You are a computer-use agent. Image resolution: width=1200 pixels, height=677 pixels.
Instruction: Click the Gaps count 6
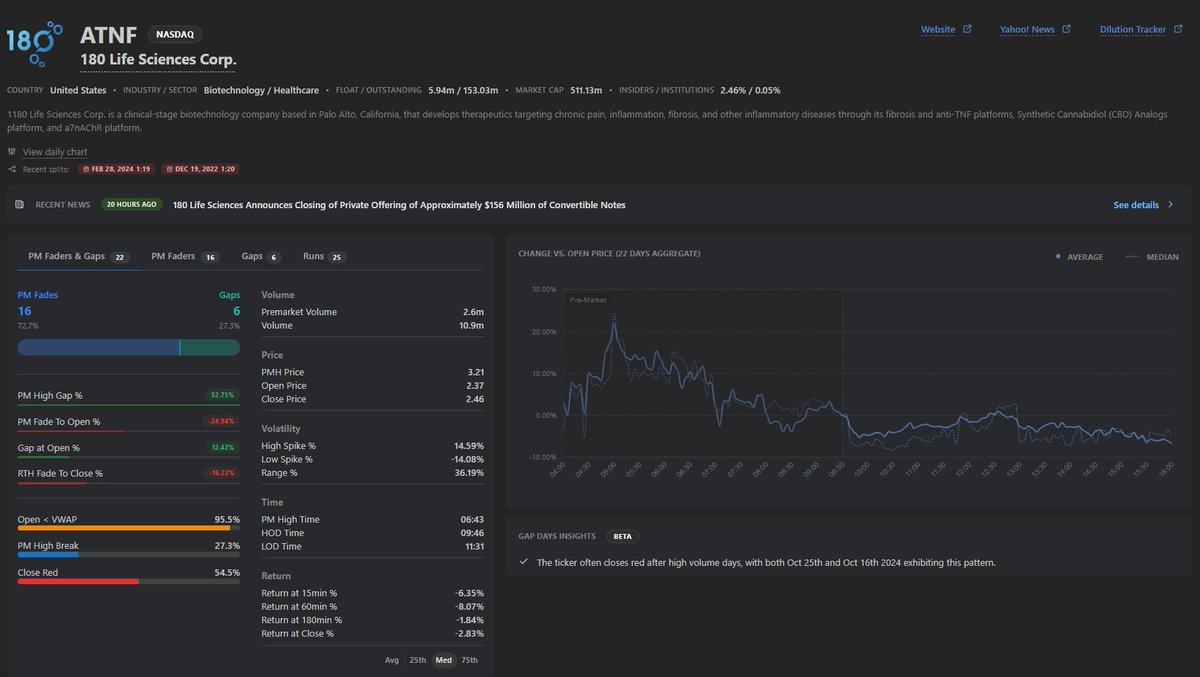(x=236, y=311)
